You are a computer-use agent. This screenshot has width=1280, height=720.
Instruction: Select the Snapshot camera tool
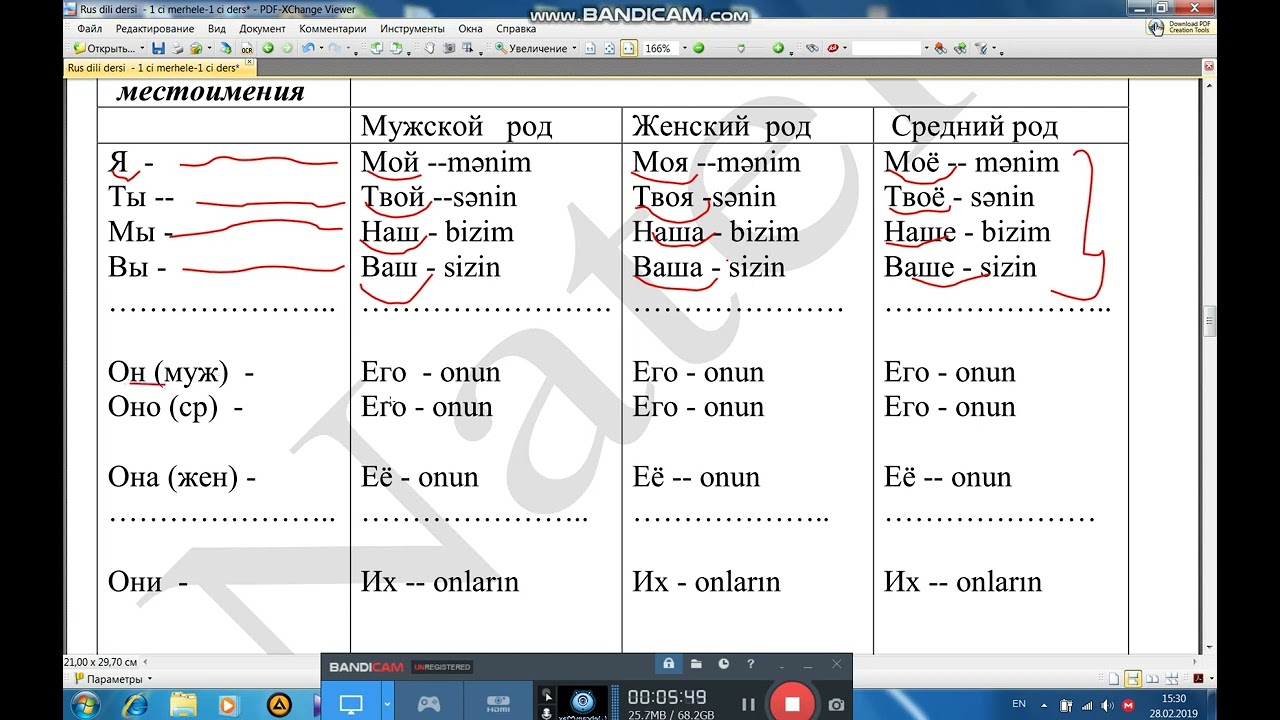click(x=450, y=48)
